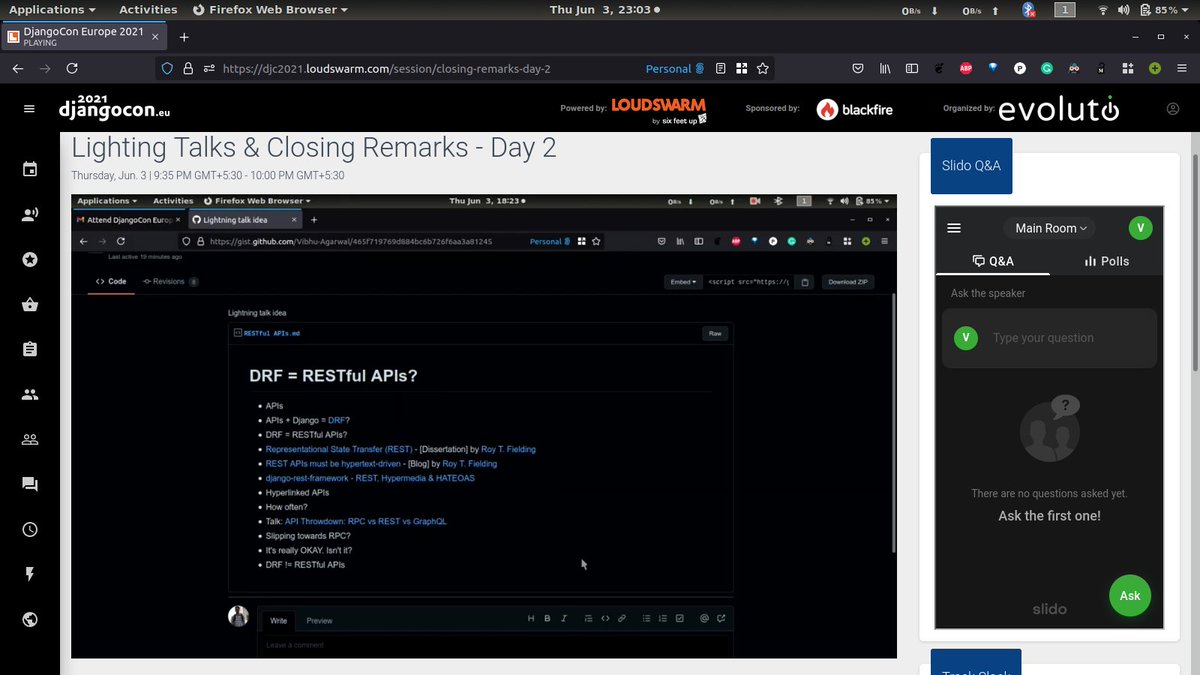Click the Type your question field
1200x675 pixels.
pos(1049,338)
